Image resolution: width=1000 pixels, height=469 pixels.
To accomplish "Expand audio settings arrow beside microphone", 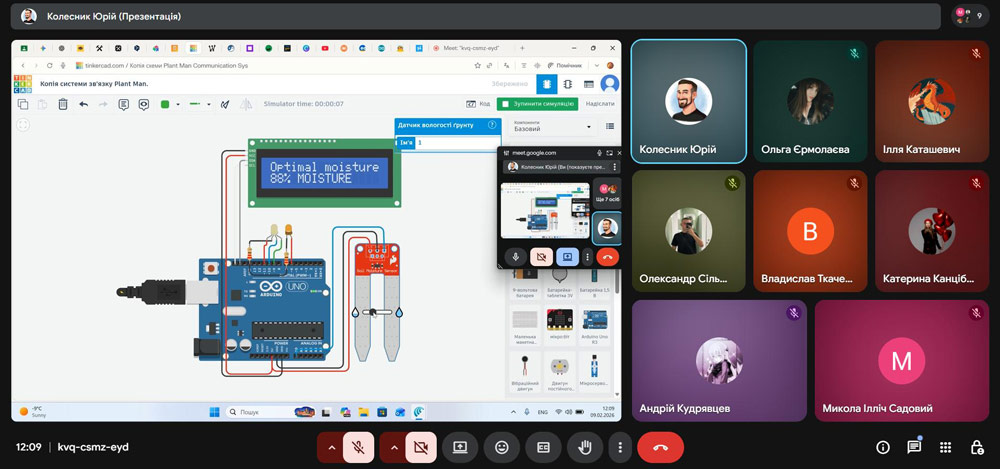I will 329,447.
